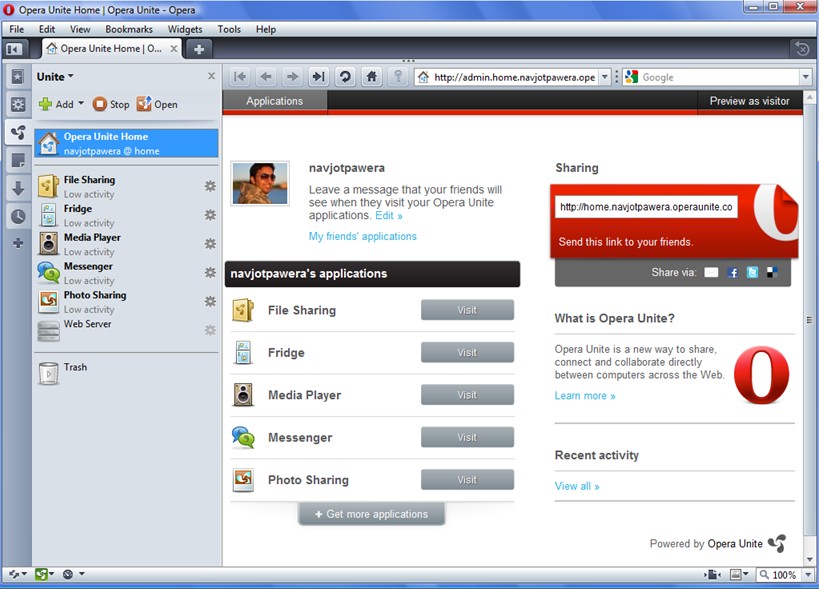Visit the Media Player application
The height and width of the screenshot is (589, 819).
[x=467, y=395]
